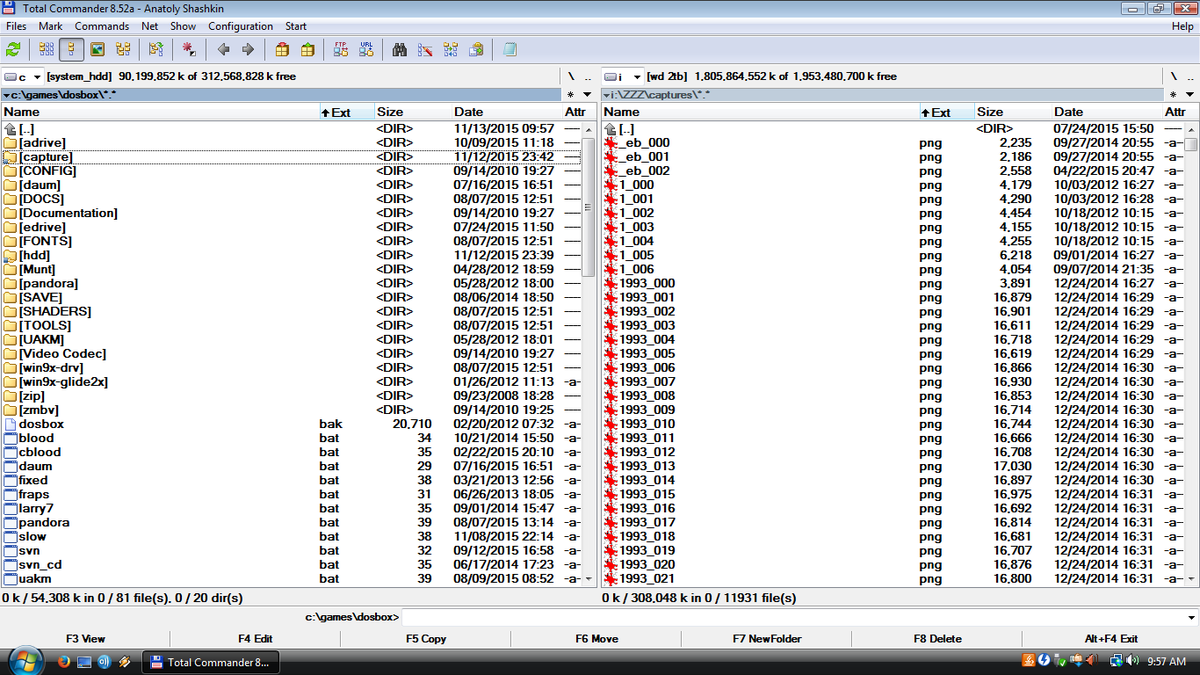Viewport: 1200px width, 675px height.
Task: Click the Alt+F4 Exit button
Action: [1111, 638]
